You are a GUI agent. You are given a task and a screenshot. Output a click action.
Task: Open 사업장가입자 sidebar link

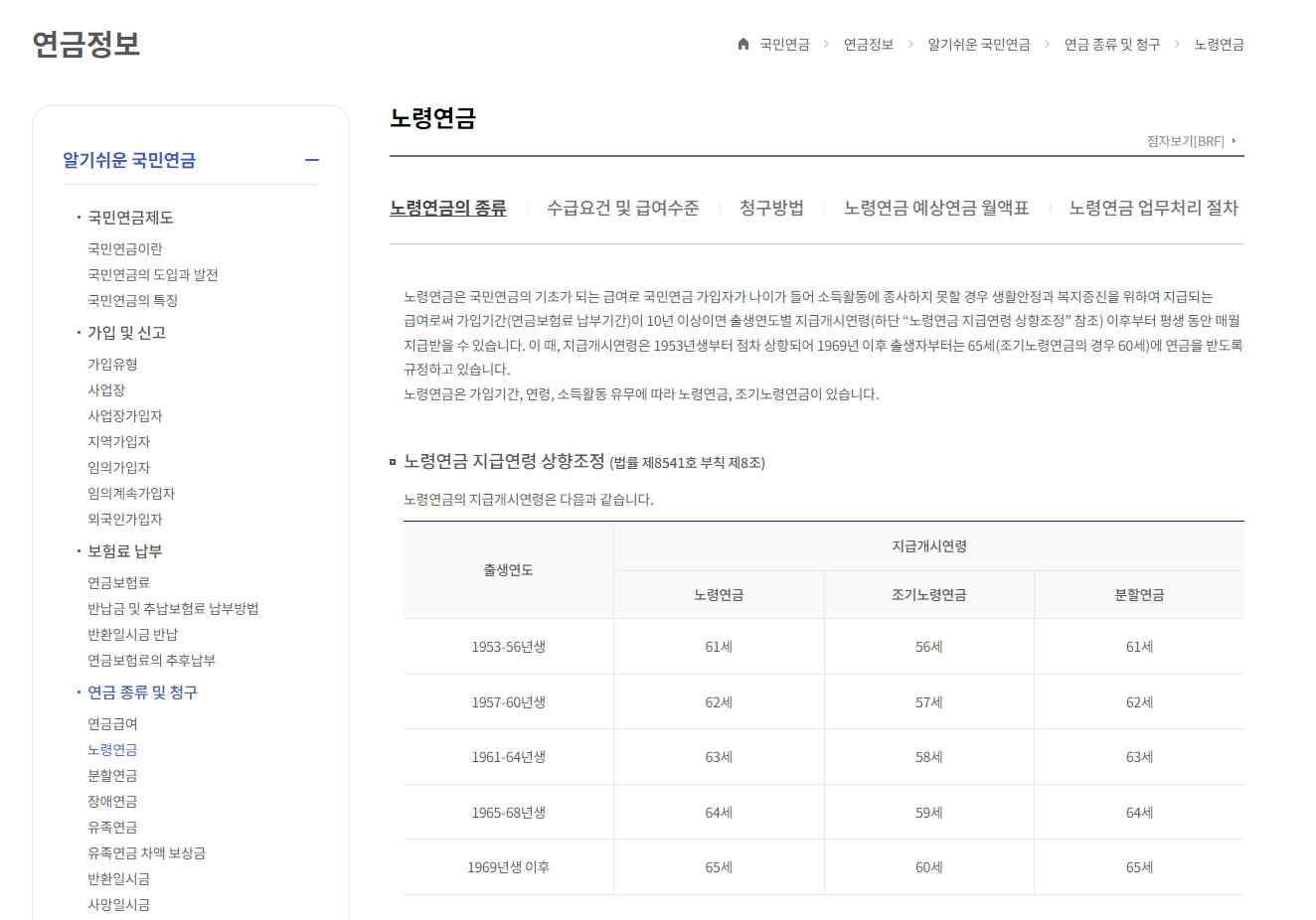click(x=125, y=416)
